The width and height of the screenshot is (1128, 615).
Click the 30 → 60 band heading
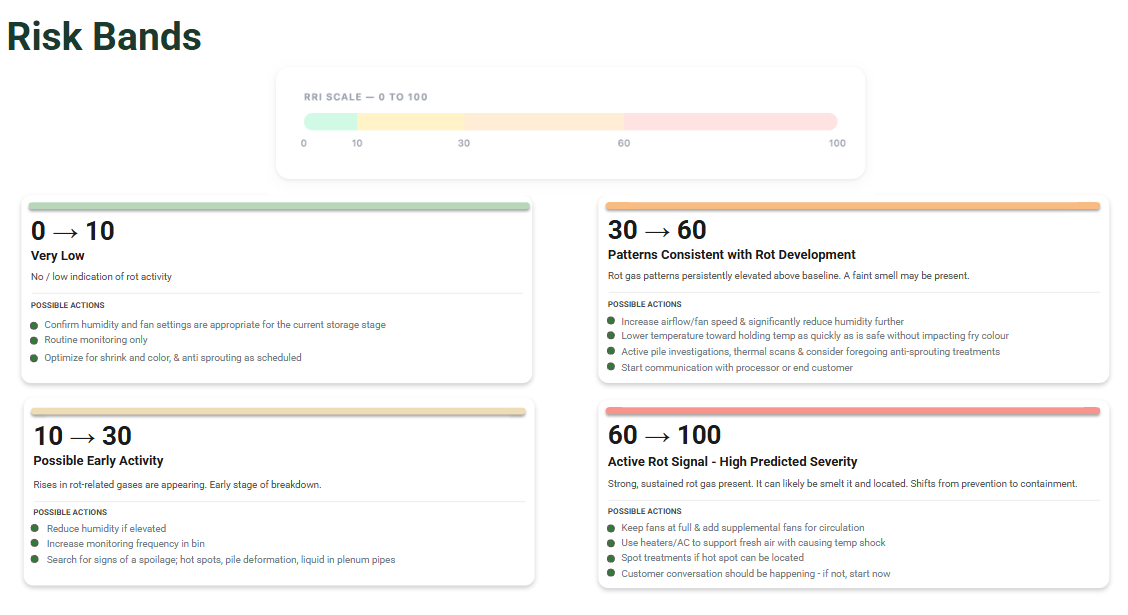[657, 230]
